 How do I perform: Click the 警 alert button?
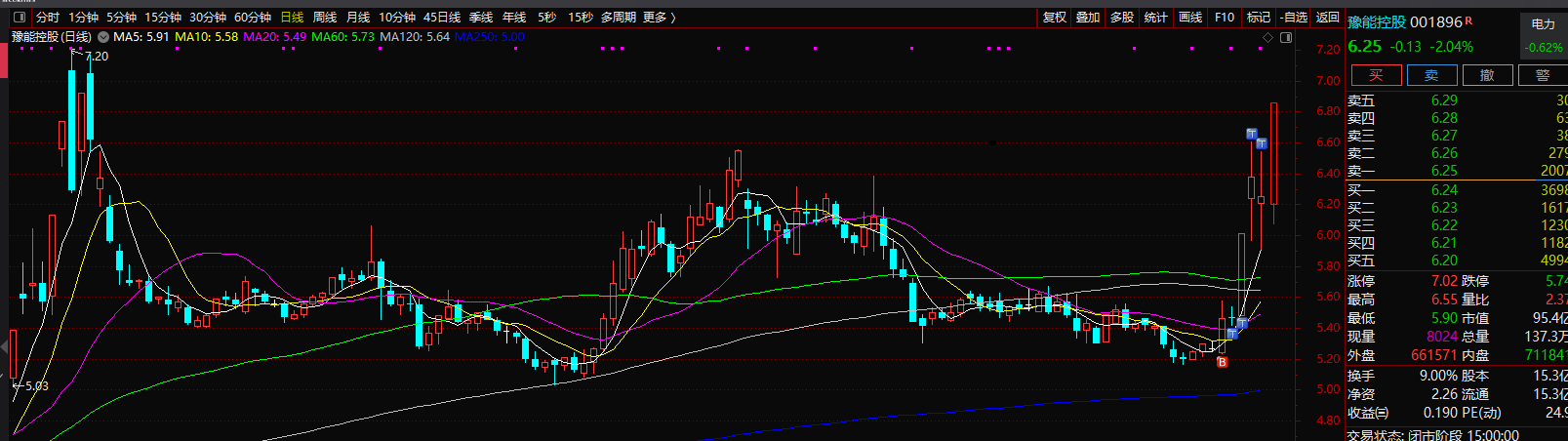tap(1543, 75)
